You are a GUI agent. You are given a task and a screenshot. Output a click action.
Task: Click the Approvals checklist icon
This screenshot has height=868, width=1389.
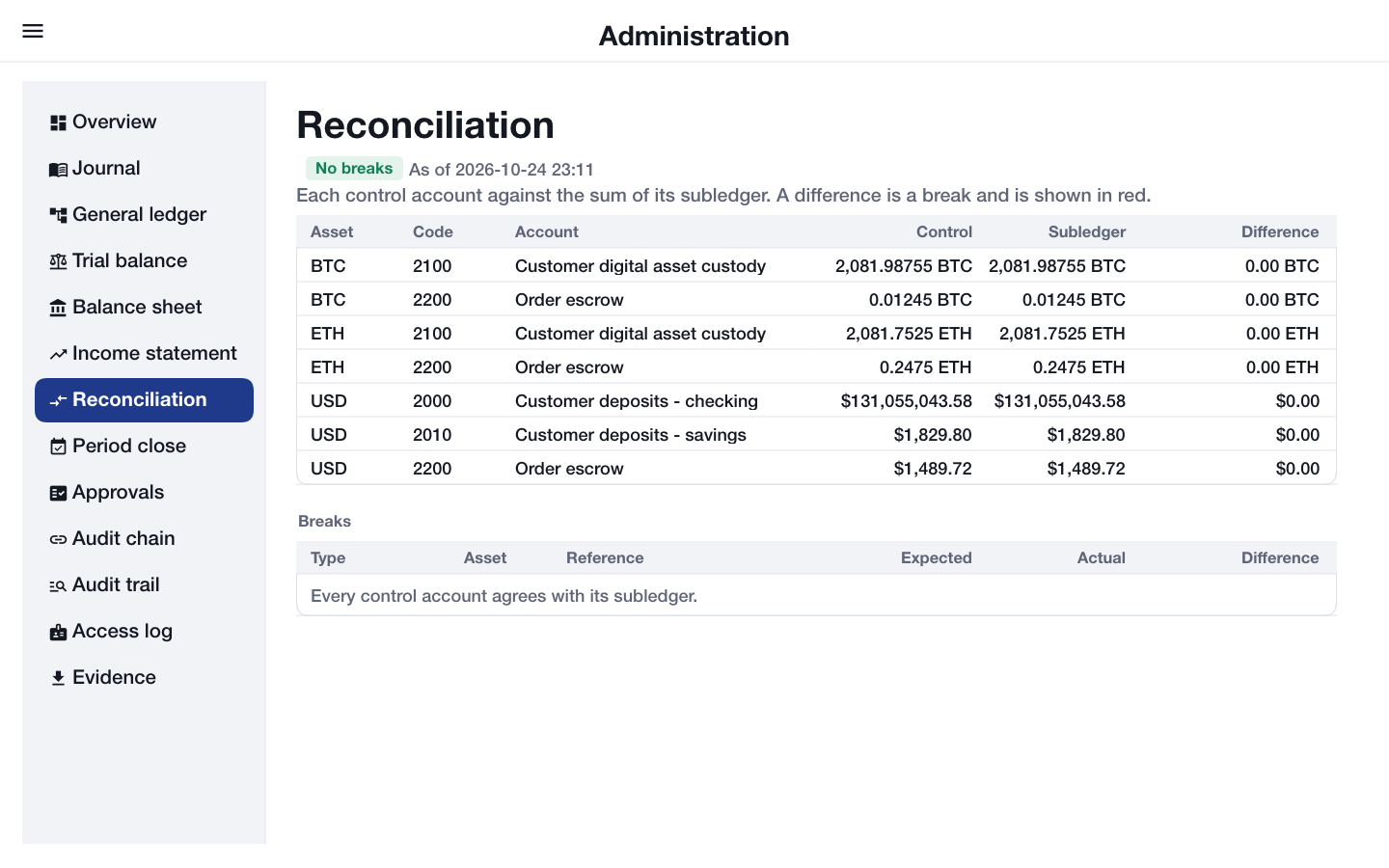pyautogui.click(x=58, y=493)
